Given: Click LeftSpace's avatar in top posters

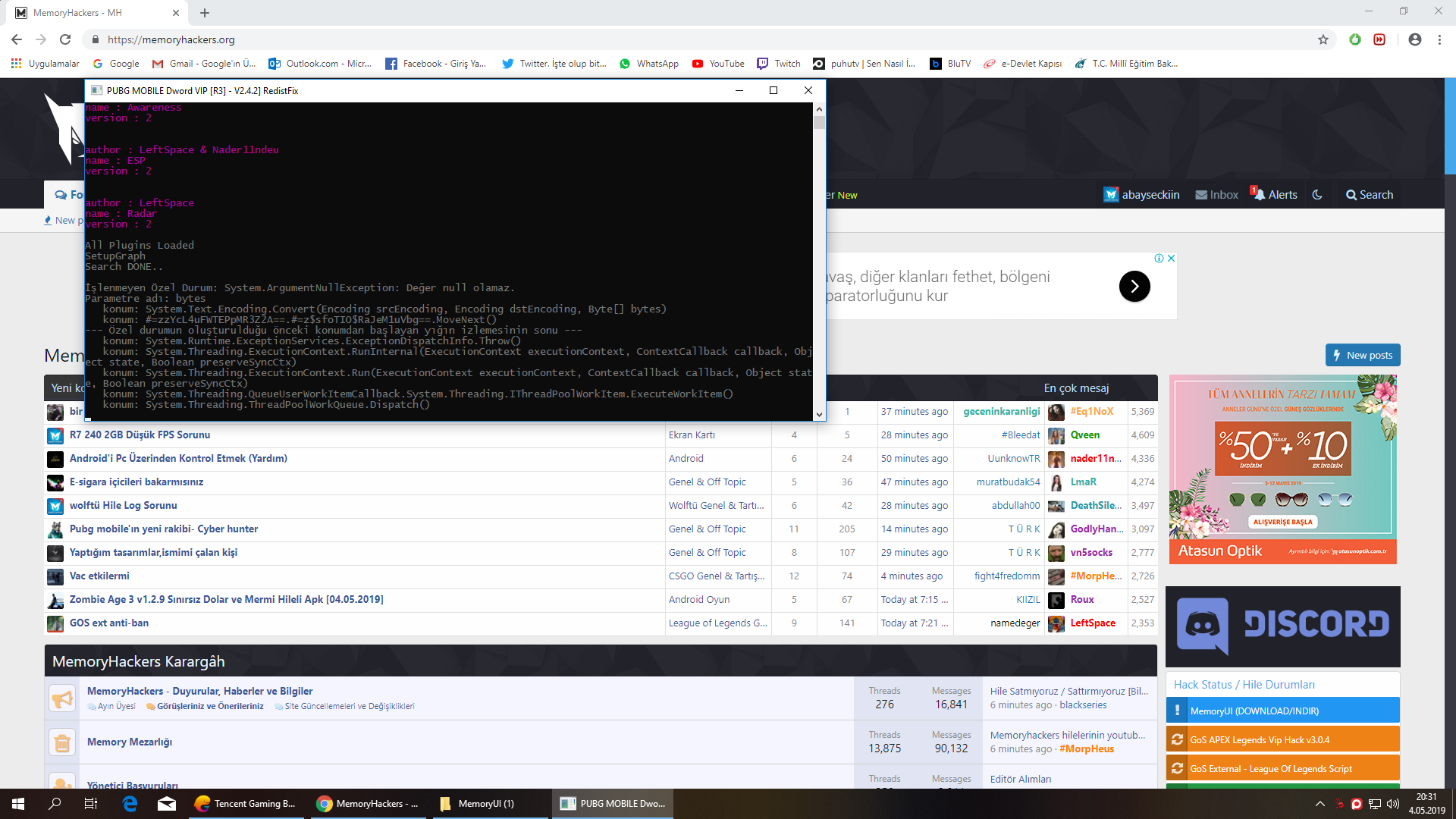Looking at the screenshot, I should coord(1056,623).
